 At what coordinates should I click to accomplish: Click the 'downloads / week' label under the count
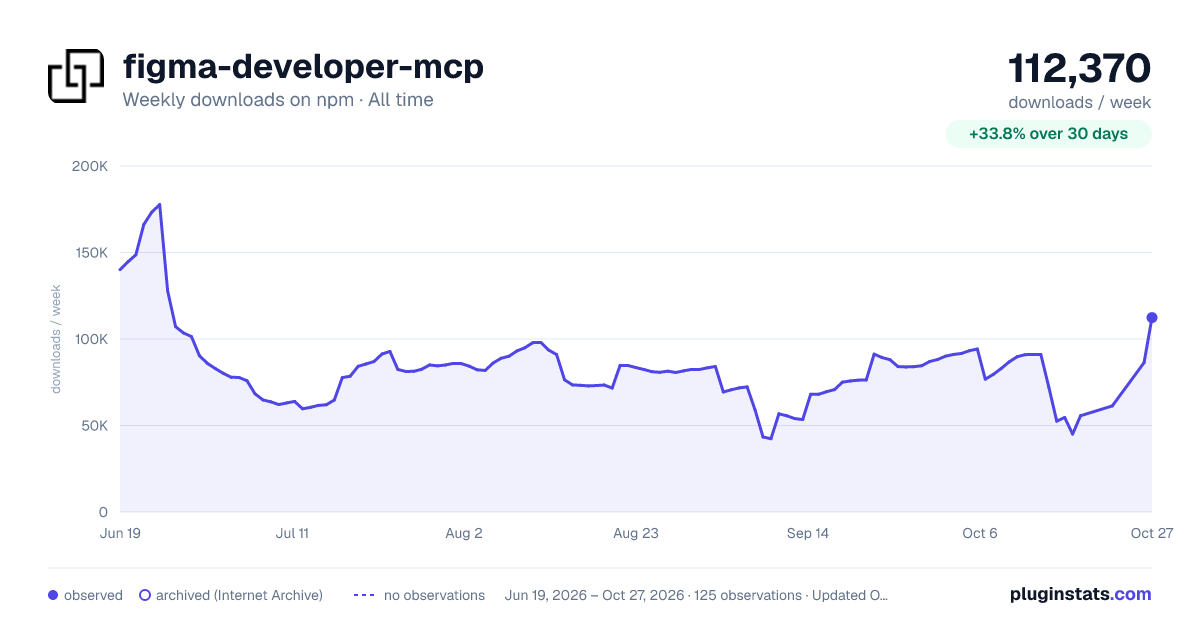click(x=1079, y=102)
